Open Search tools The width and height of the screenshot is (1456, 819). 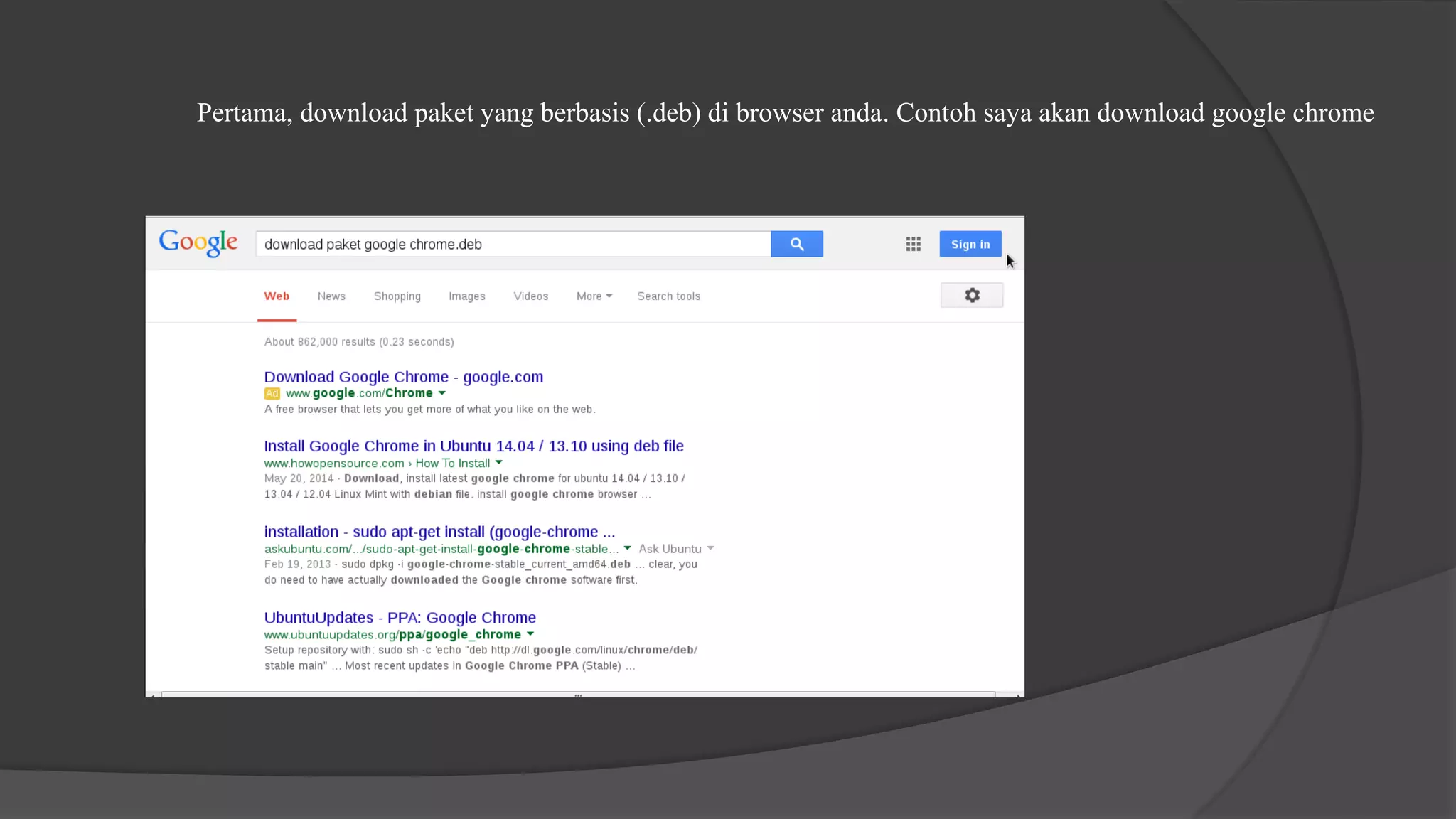pyautogui.click(x=668, y=296)
